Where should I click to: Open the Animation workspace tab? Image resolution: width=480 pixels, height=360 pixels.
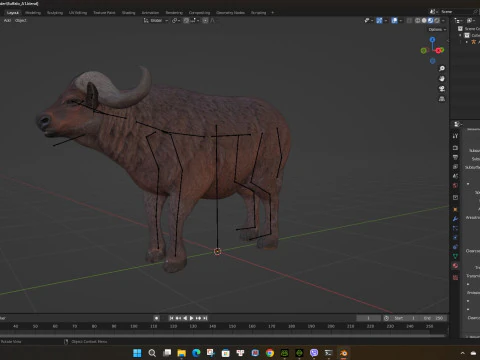150,13
